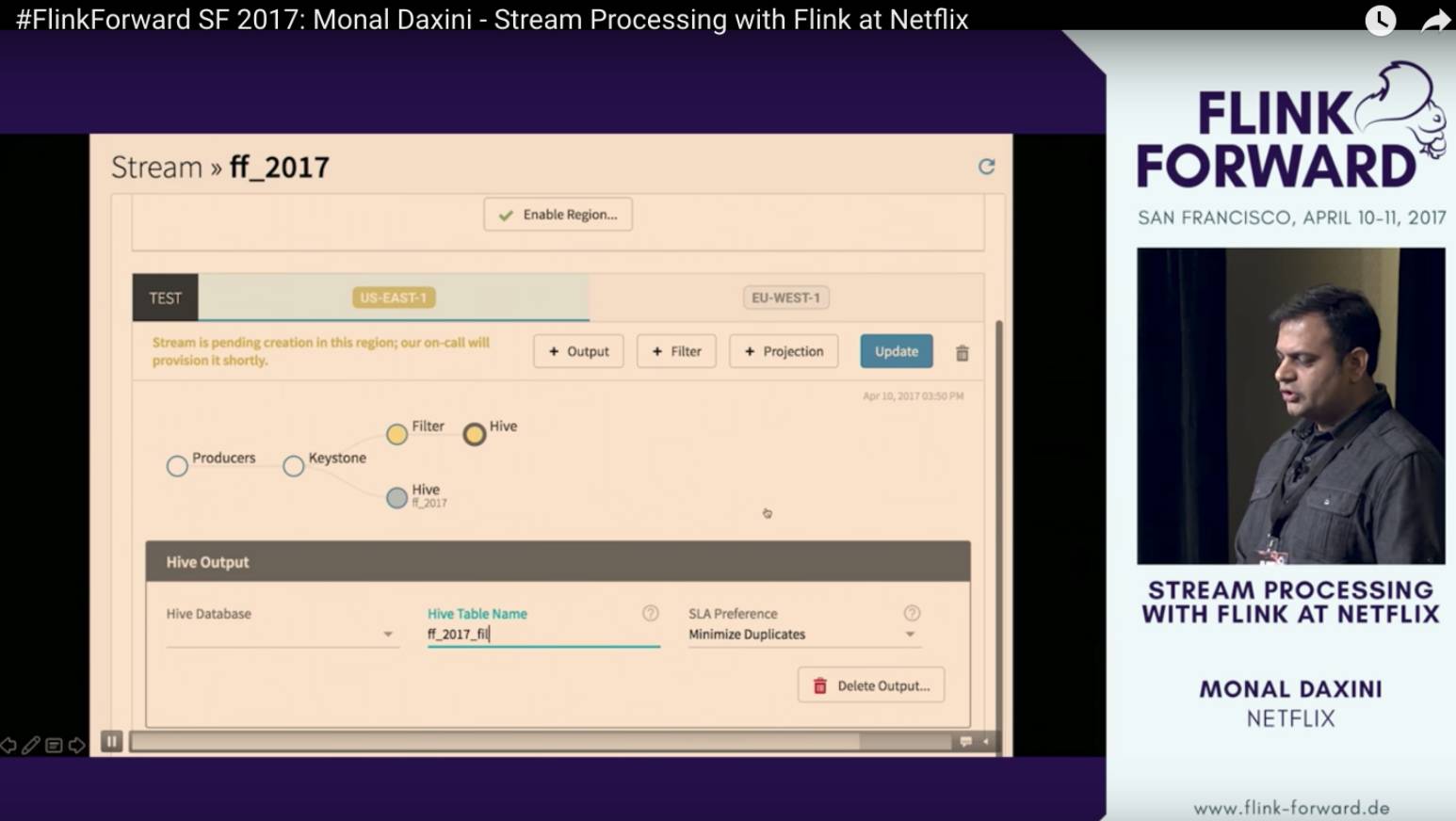Click the Hive Output section header
The height and width of the screenshot is (821, 1456).
pyautogui.click(x=558, y=561)
